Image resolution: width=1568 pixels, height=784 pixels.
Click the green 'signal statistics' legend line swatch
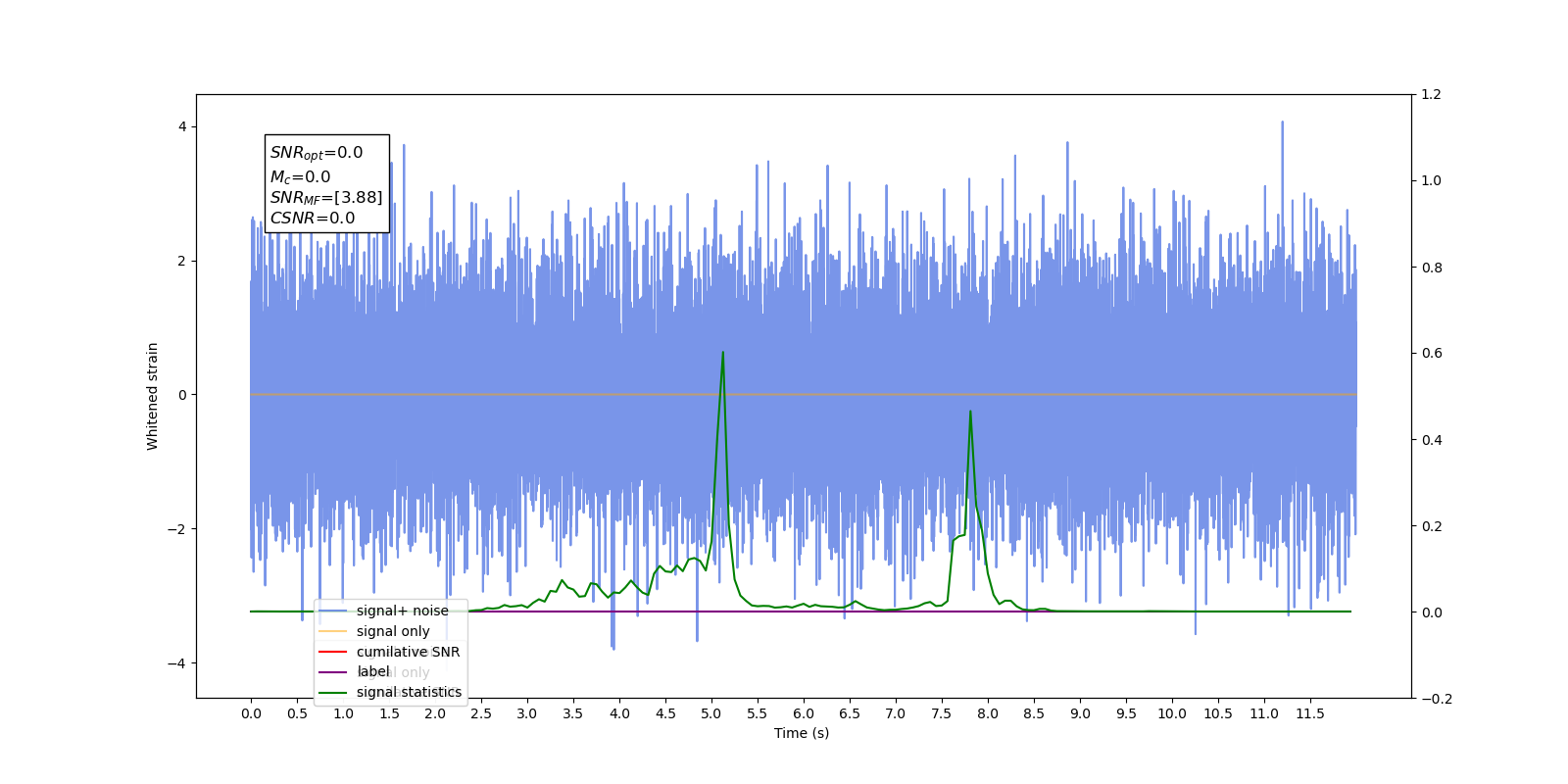coord(333,693)
